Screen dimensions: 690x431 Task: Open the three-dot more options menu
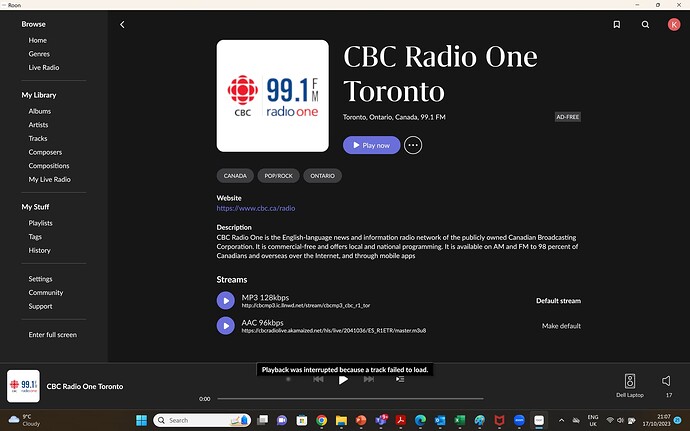pyautogui.click(x=412, y=145)
